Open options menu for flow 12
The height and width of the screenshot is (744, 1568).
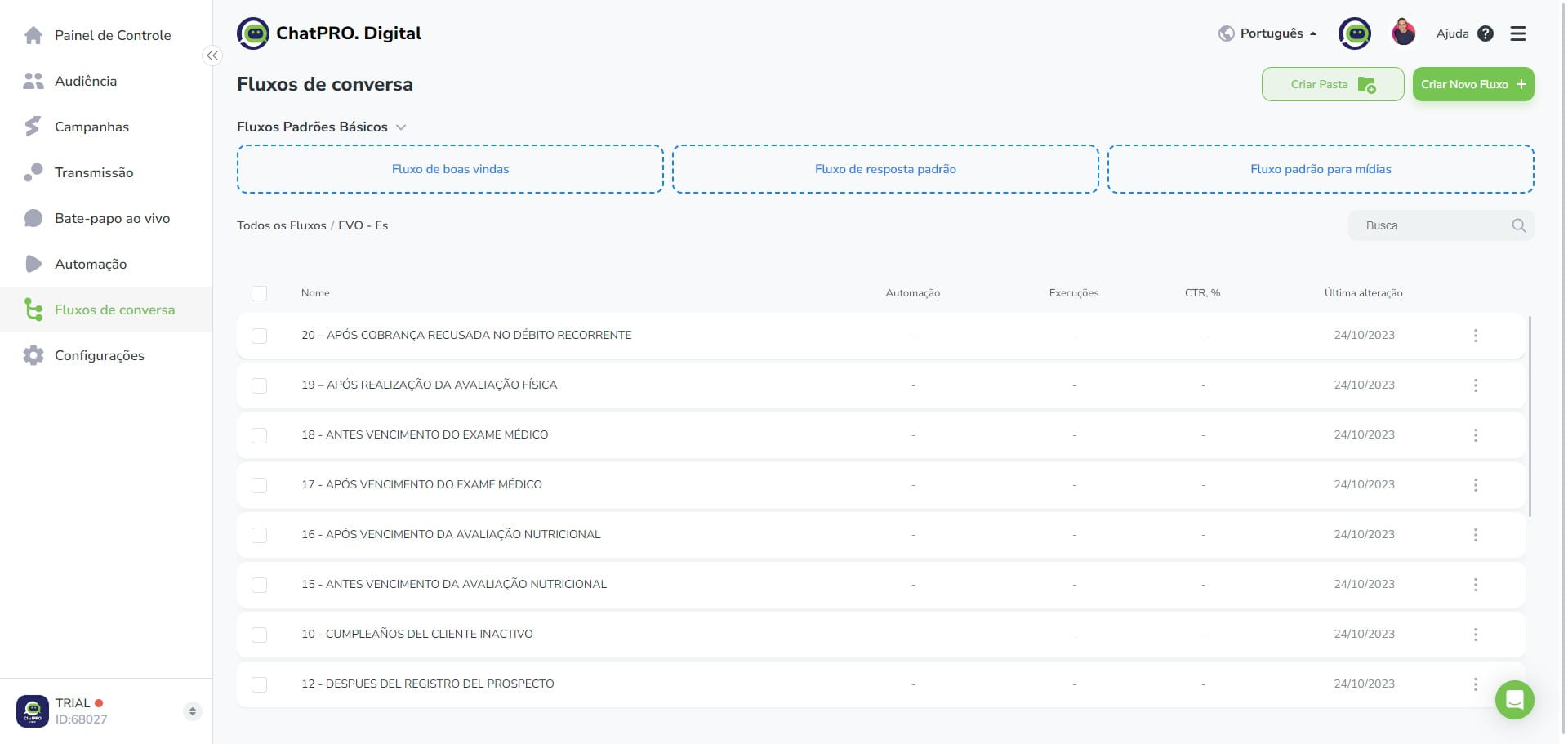coord(1476,684)
